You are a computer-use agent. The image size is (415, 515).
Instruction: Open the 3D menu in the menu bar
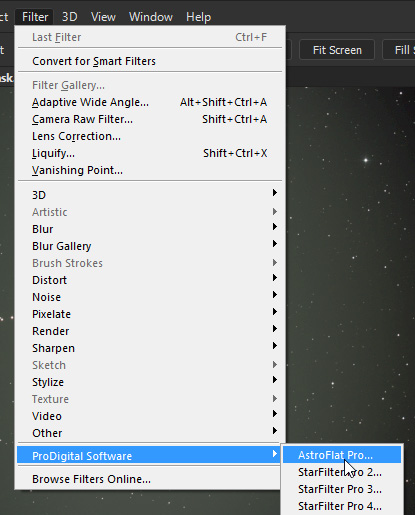pos(70,17)
